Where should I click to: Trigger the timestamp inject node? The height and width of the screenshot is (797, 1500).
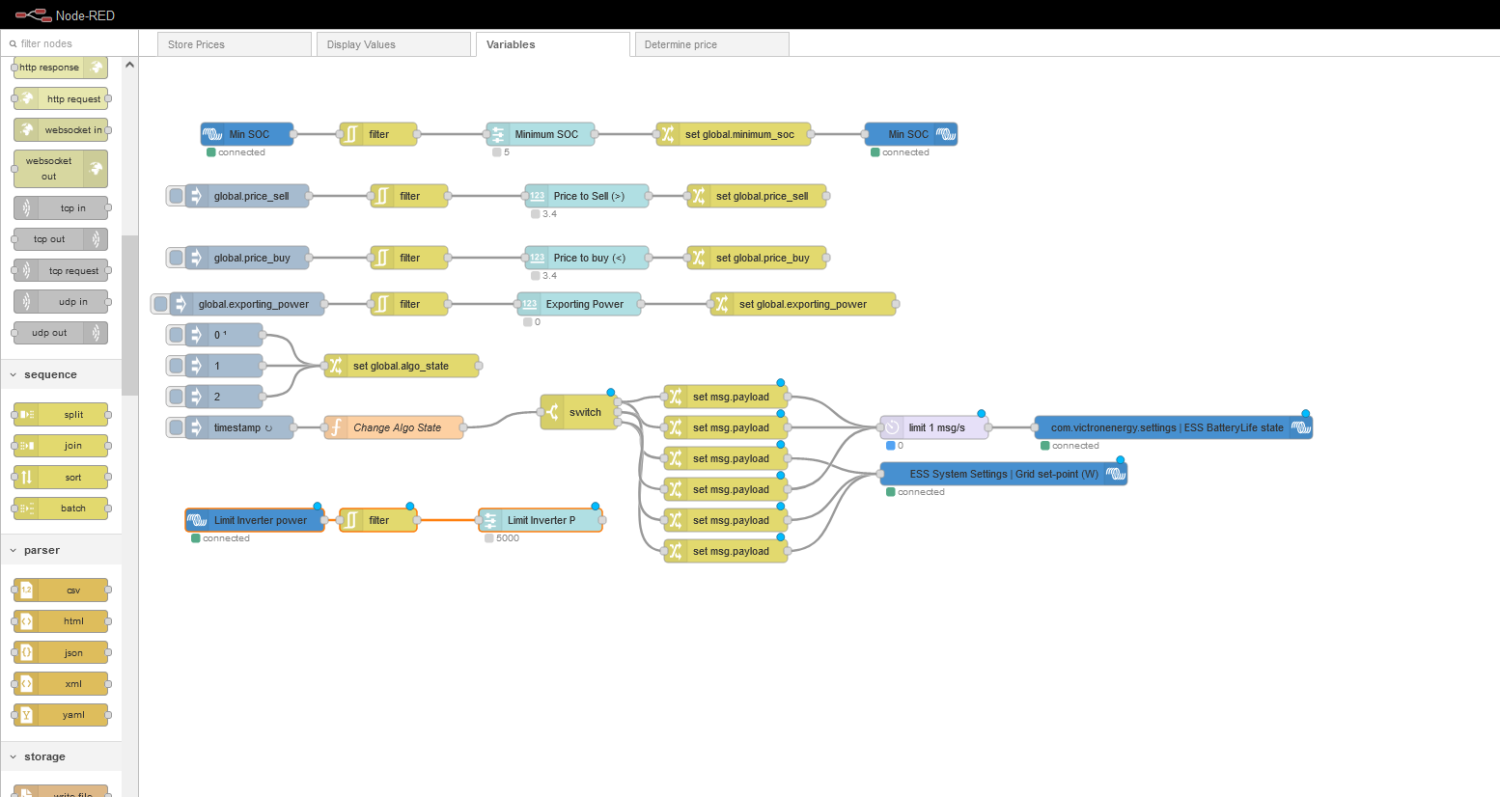pyautogui.click(x=176, y=428)
